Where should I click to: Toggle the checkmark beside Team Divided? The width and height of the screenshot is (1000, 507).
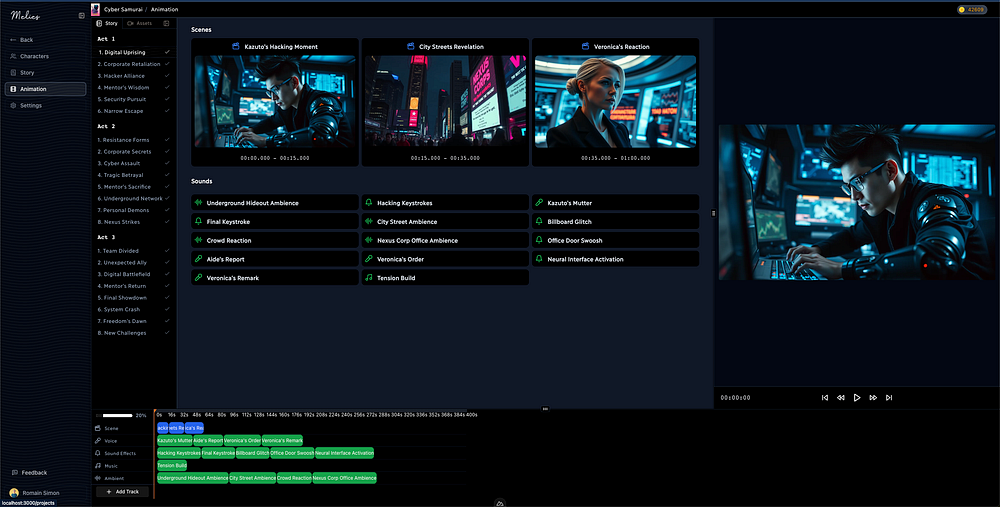(x=167, y=251)
